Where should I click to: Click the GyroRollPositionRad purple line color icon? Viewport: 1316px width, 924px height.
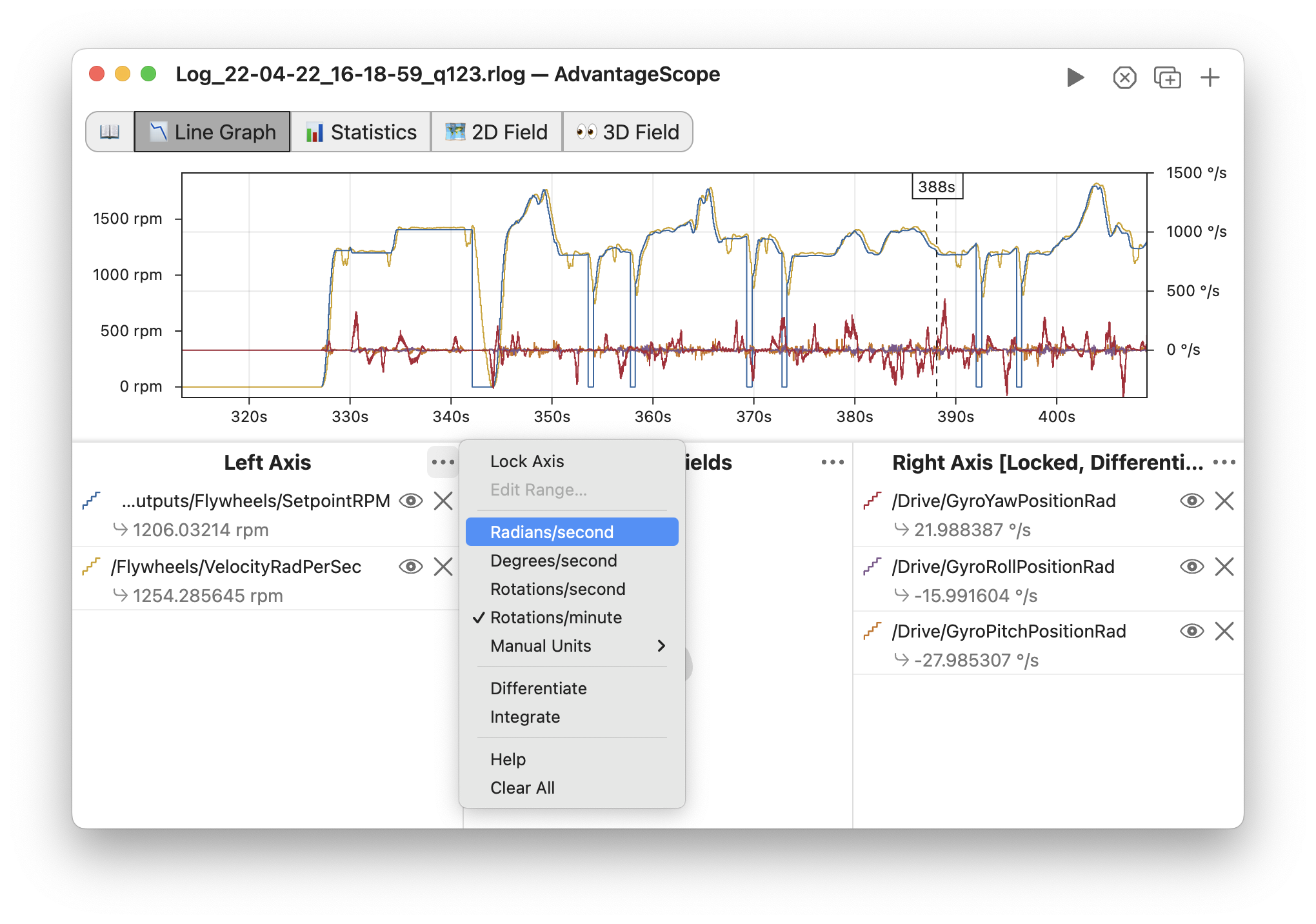point(872,567)
